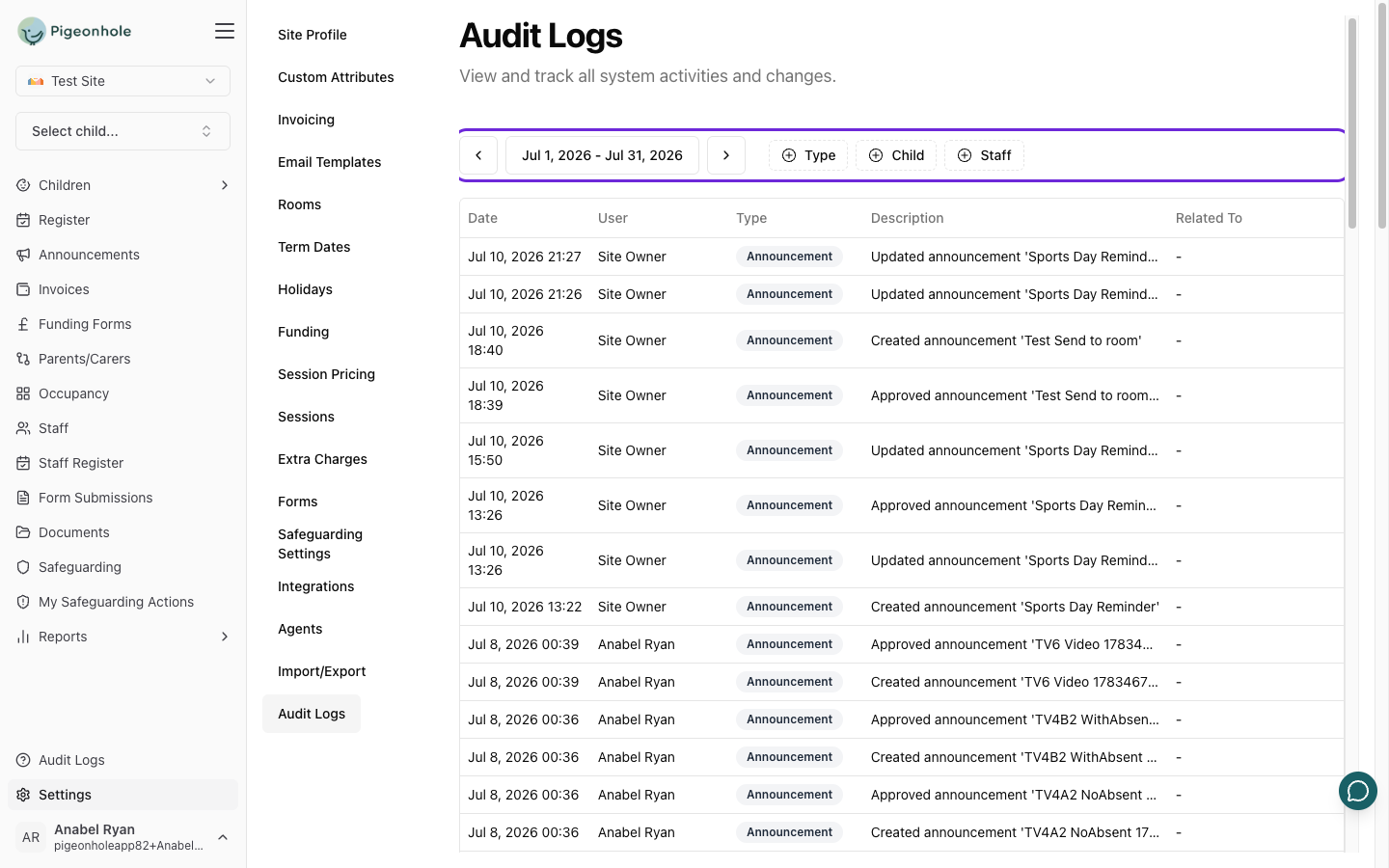Open the Select child combo box
1389x868 pixels.
(123, 131)
